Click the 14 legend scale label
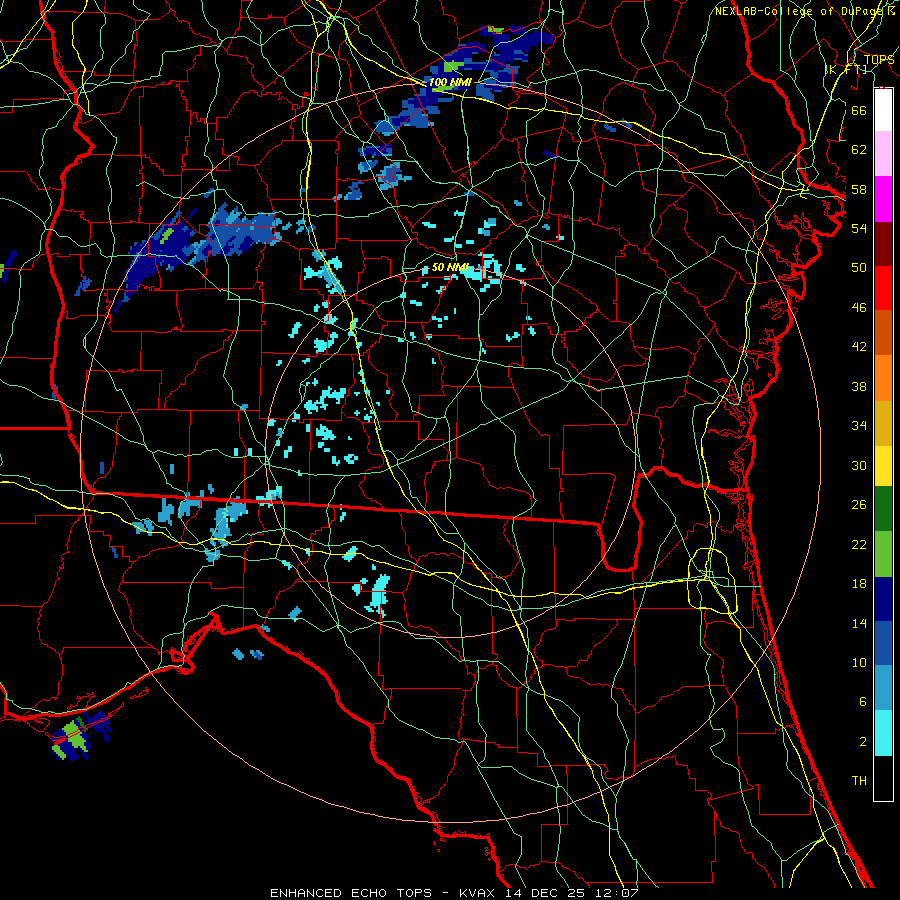Viewport: 900px width, 900px height. [859, 623]
